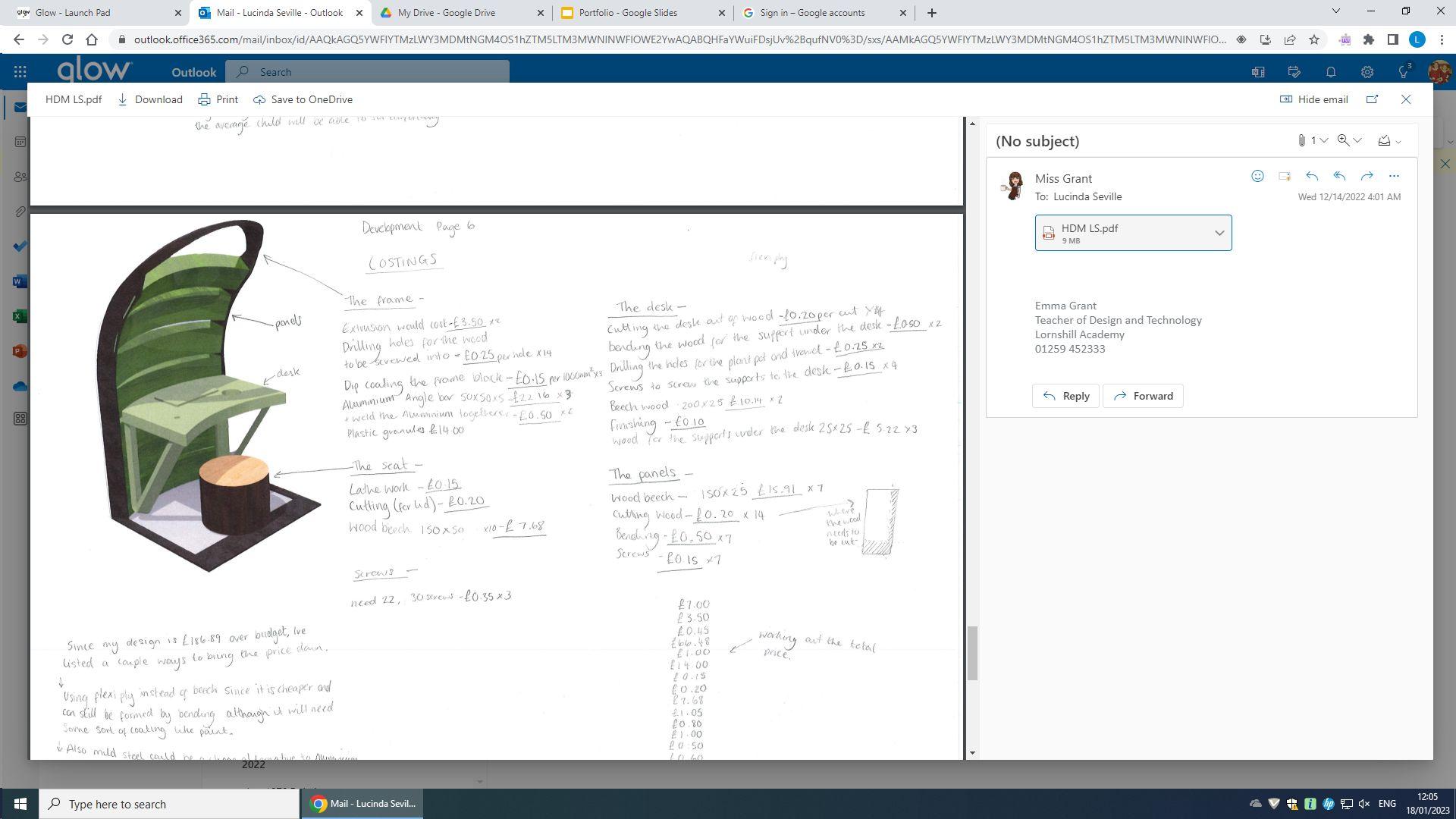Toggle Hide email panel
Viewport: 1456px width, 819px height.
pos(1313,99)
